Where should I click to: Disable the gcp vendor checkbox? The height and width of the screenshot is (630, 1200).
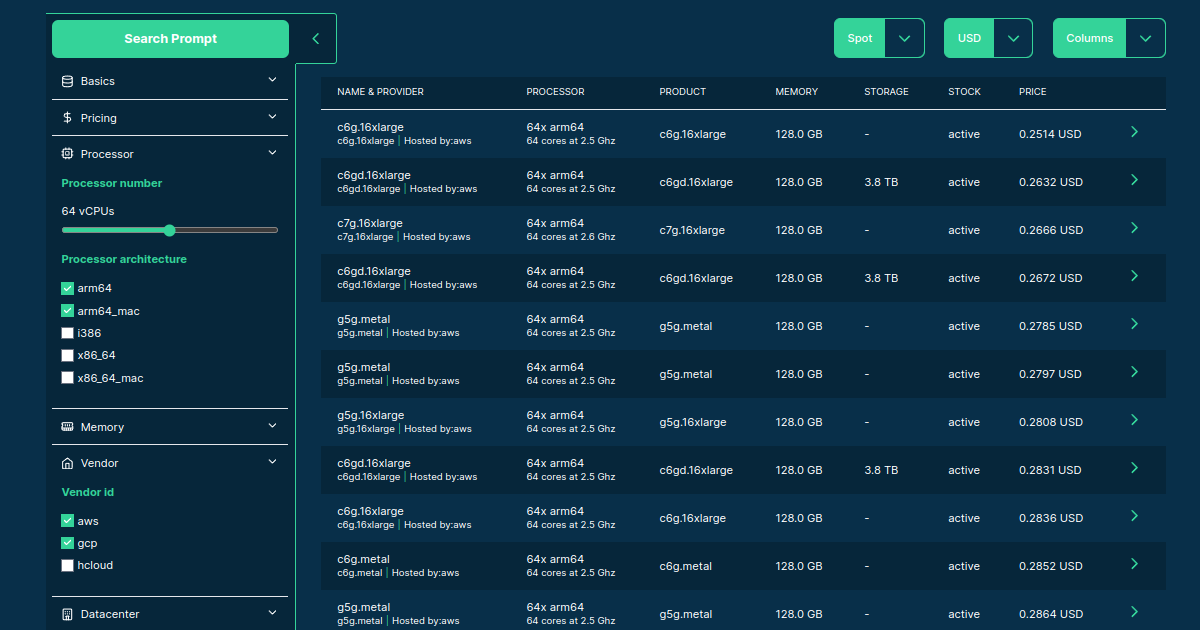pyautogui.click(x=68, y=543)
